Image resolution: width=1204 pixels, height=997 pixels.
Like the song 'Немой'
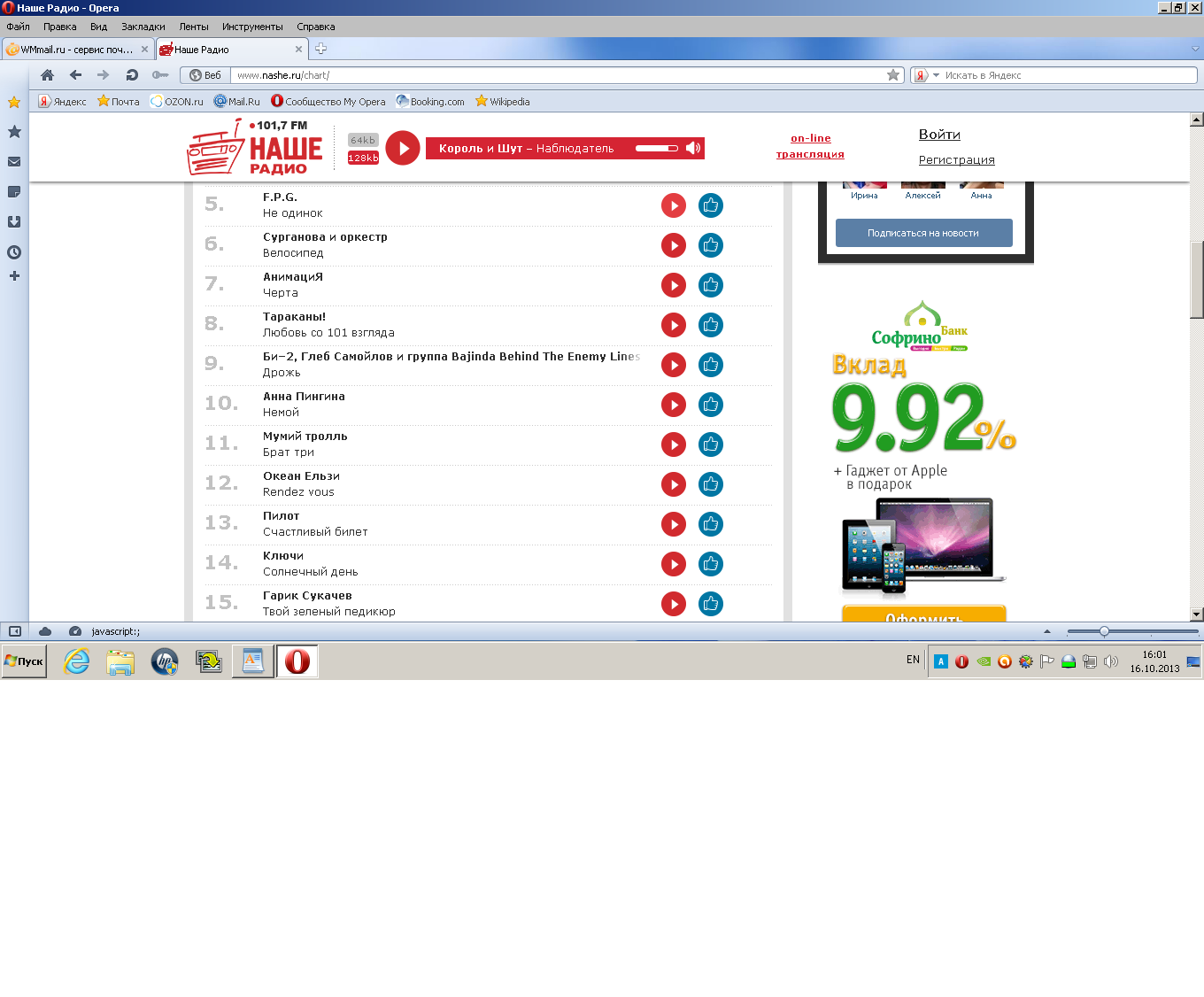tap(711, 405)
